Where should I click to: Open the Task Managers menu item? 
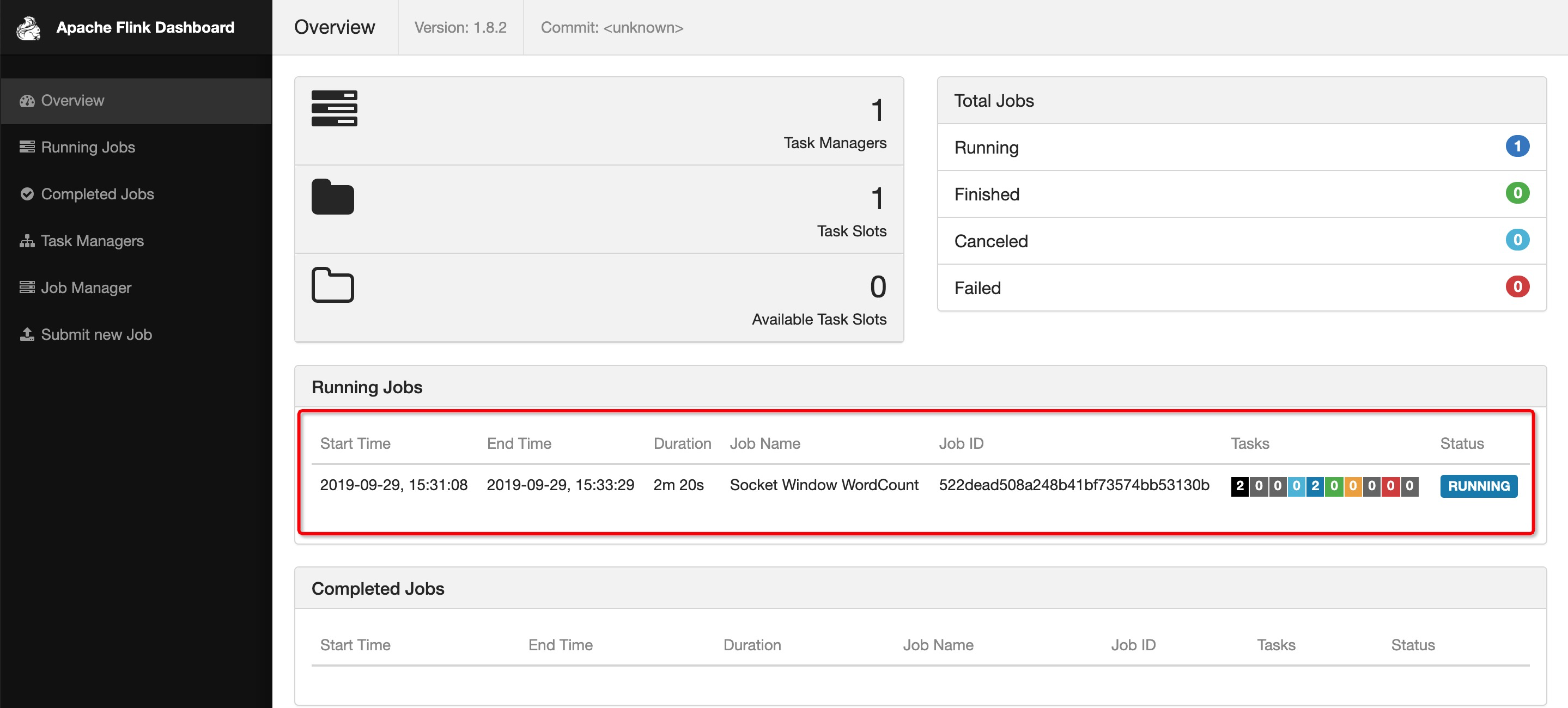click(x=92, y=241)
